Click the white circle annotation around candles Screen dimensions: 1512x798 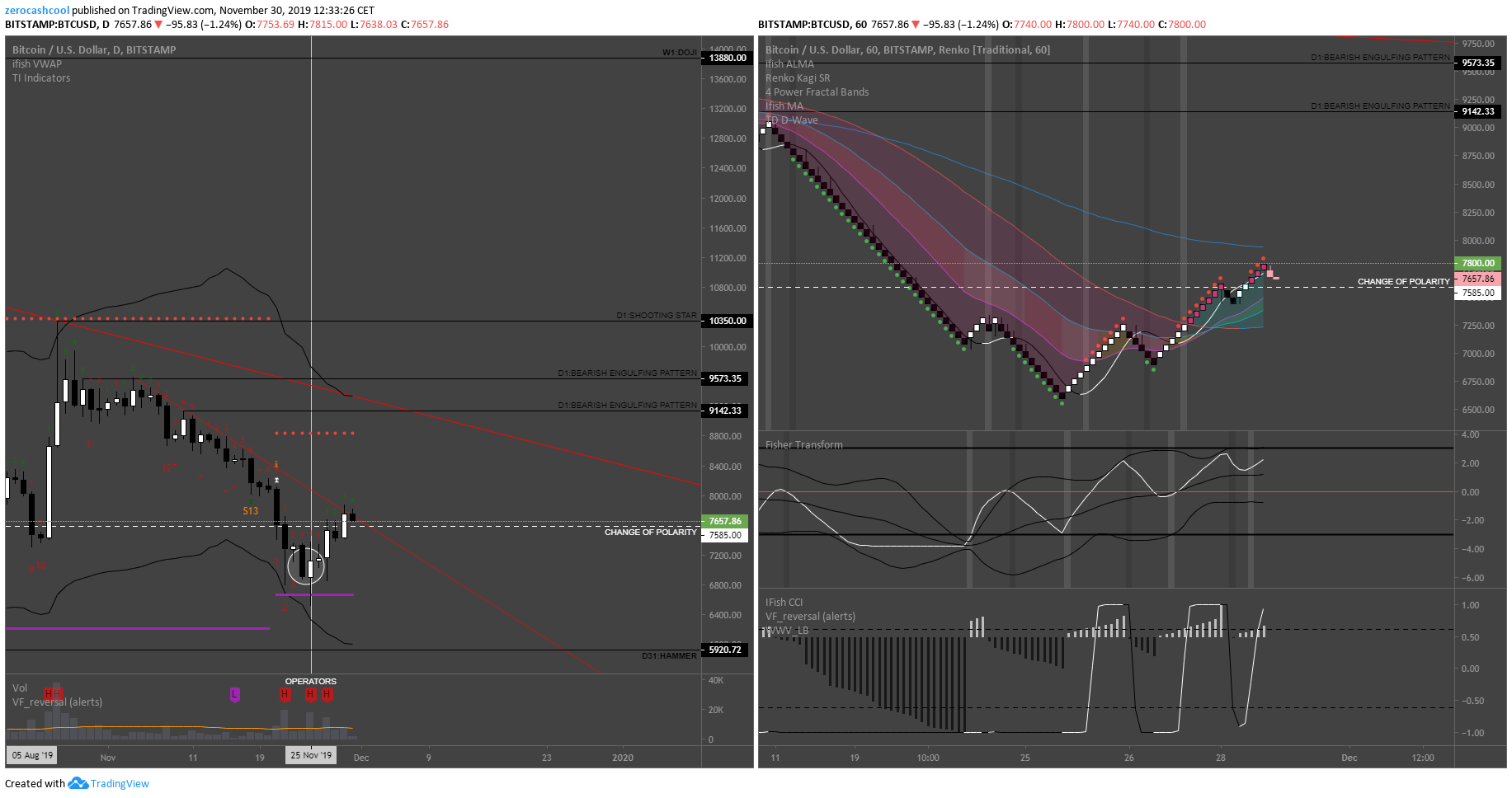(305, 566)
